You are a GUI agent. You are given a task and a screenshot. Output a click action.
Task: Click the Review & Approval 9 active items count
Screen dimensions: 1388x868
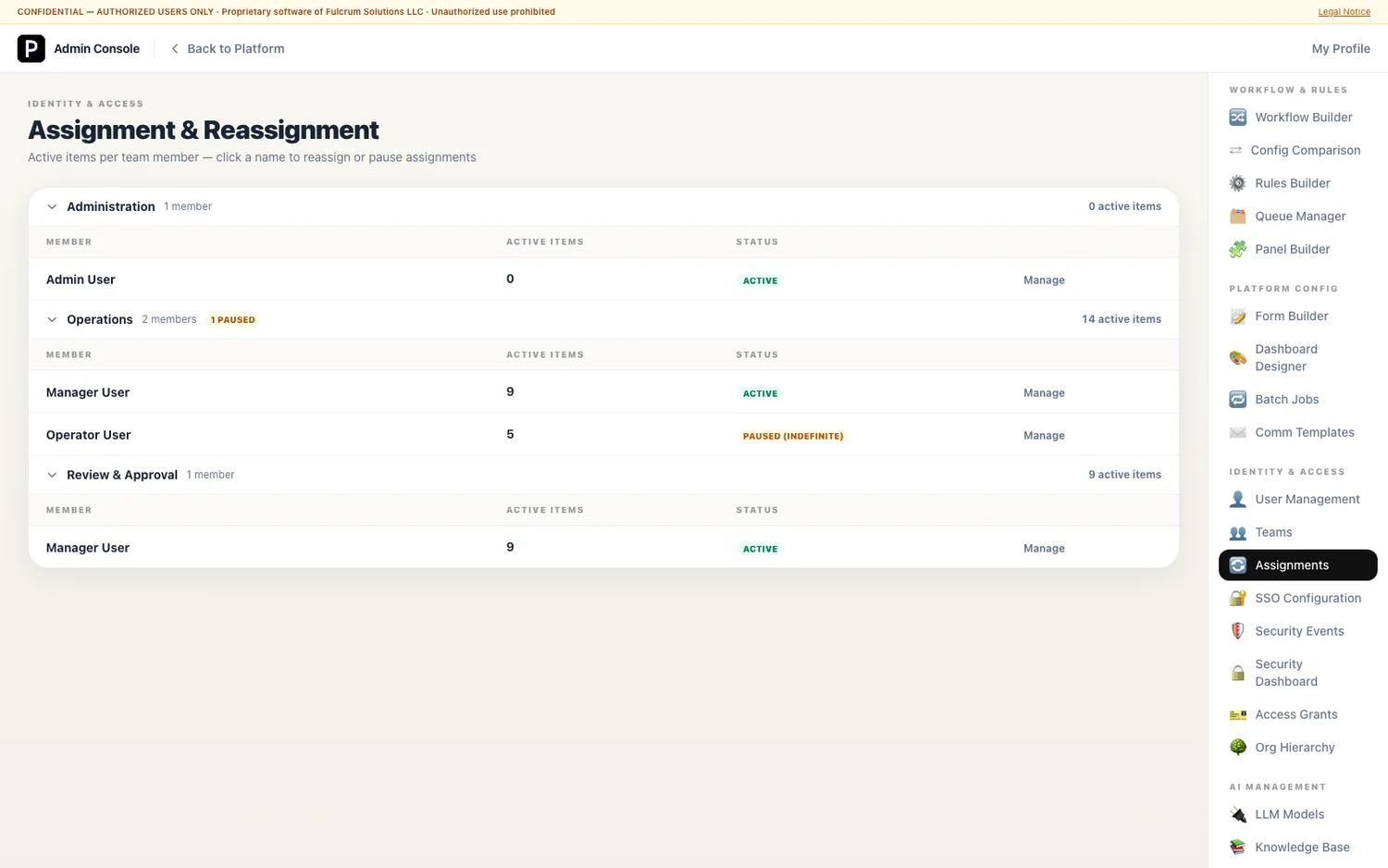(1124, 475)
